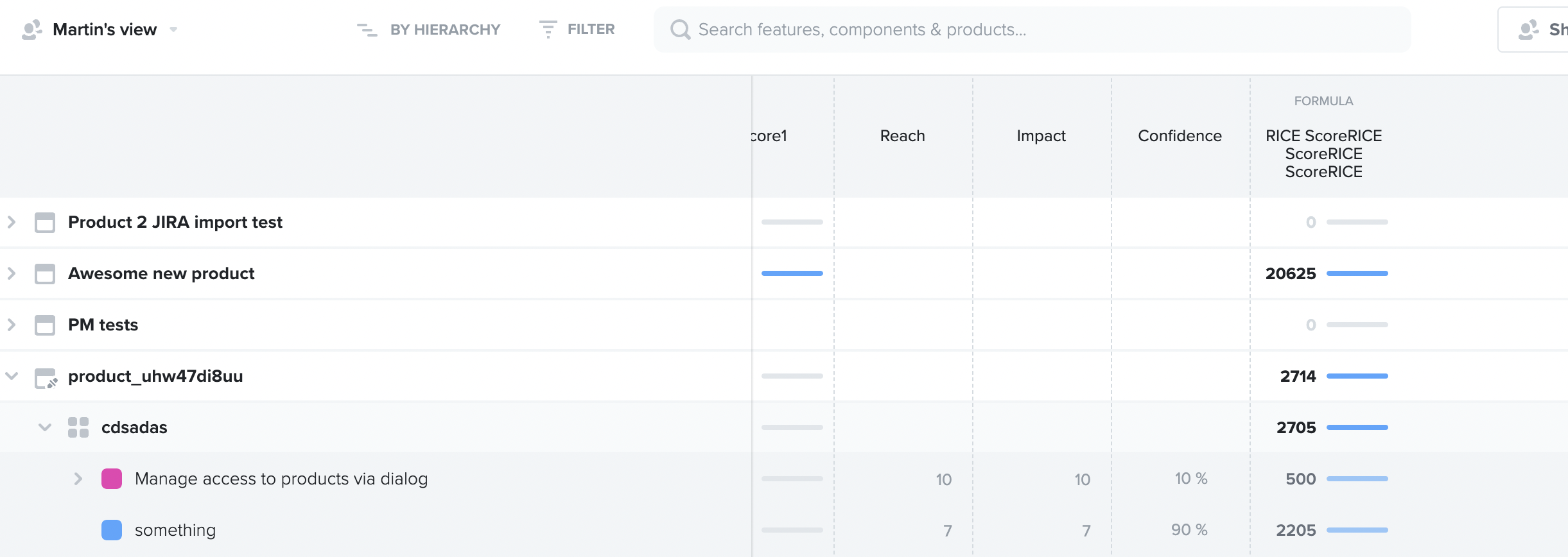
Task: Click PM tests product icon
Action: (45, 325)
